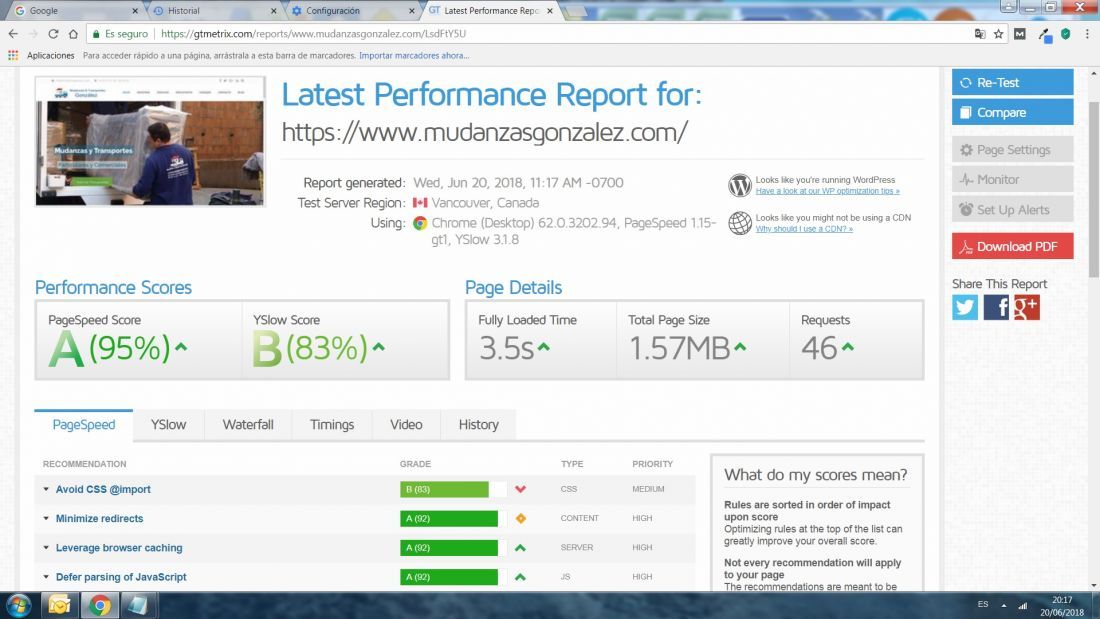The height and width of the screenshot is (619, 1100).
Task: Click the arrow next to Fully Loaded Time
Action: click(x=544, y=347)
